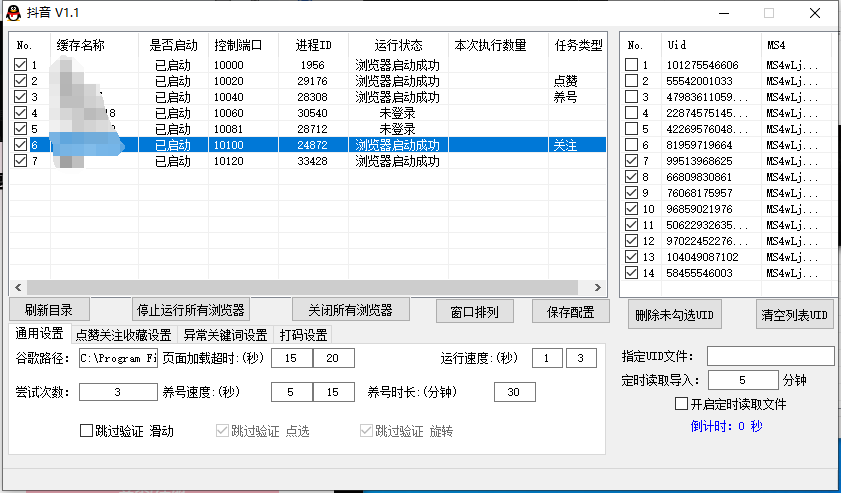Switch to the 点赞关注收藏设置 tab
The height and width of the screenshot is (493, 841).
[x=123, y=335]
